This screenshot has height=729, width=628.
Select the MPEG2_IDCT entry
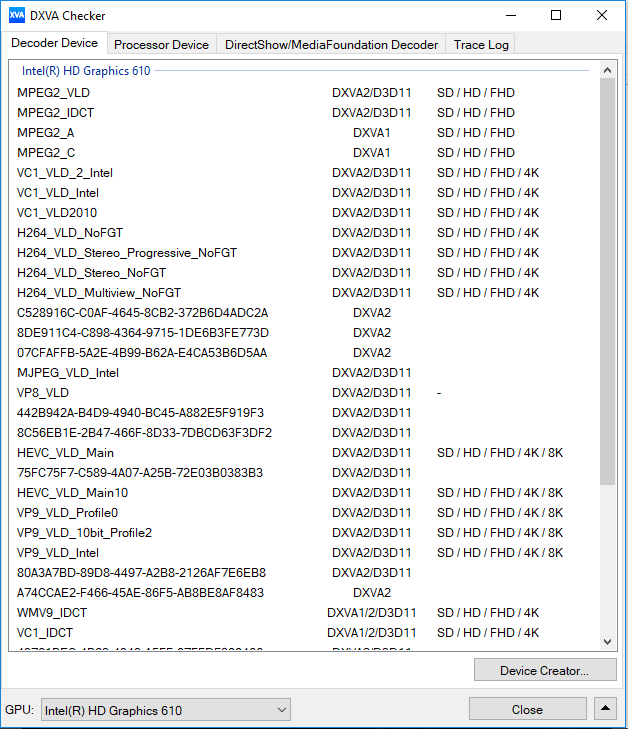point(303,113)
